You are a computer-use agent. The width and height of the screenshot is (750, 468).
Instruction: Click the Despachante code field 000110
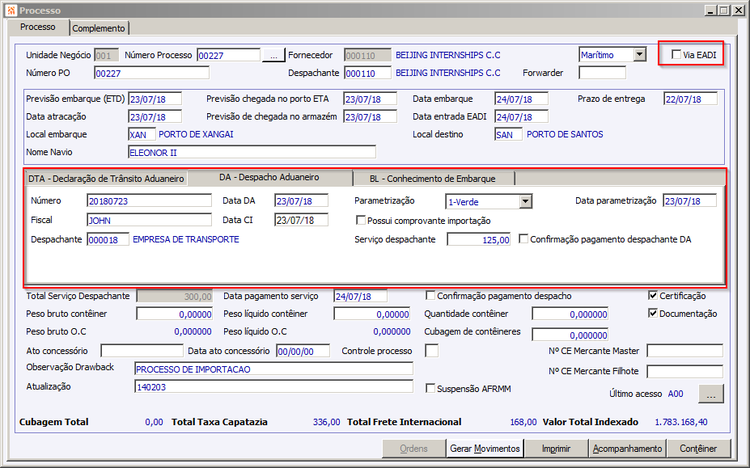pyautogui.click(x=367, y=73)
